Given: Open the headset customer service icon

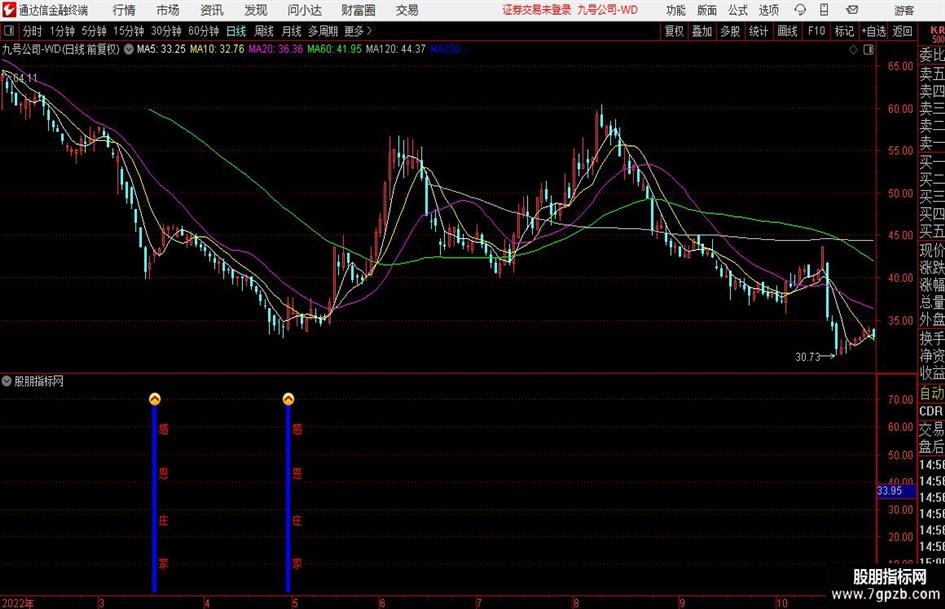Looking at the screenshot, I should pos(800,10).
